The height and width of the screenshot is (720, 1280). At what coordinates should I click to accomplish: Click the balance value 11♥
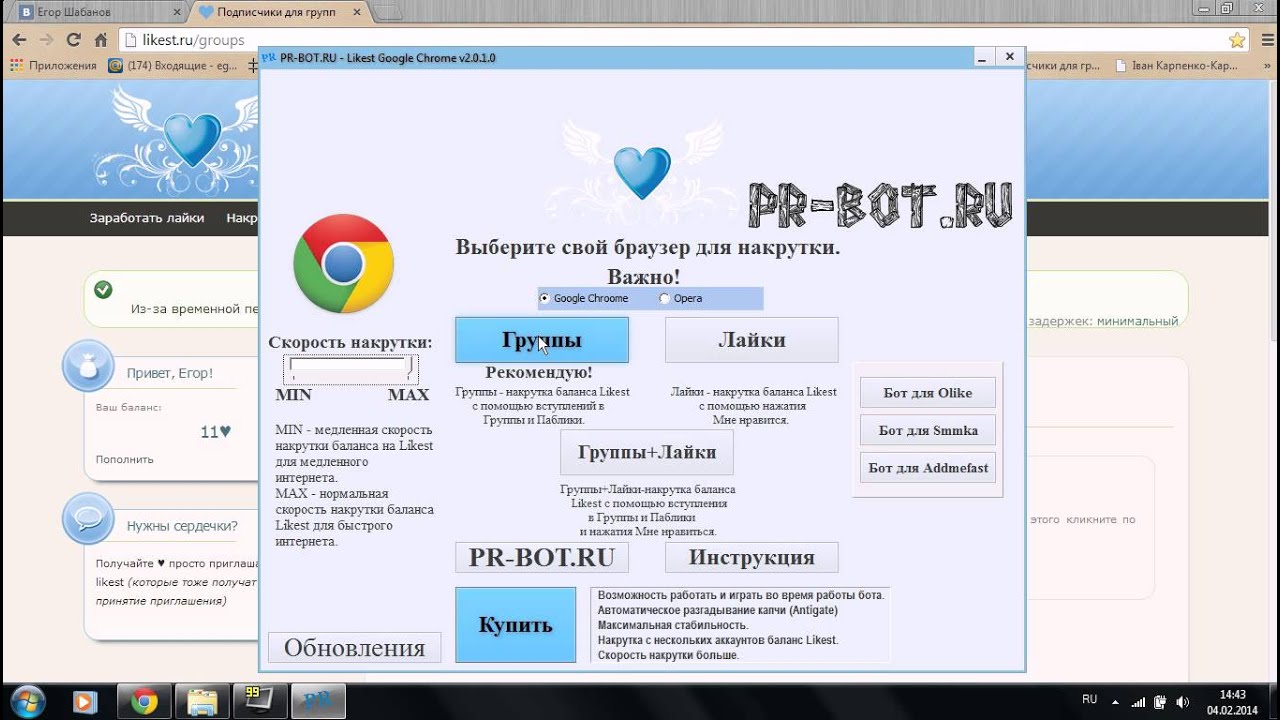pyautogui.click(x=215, y=432)
